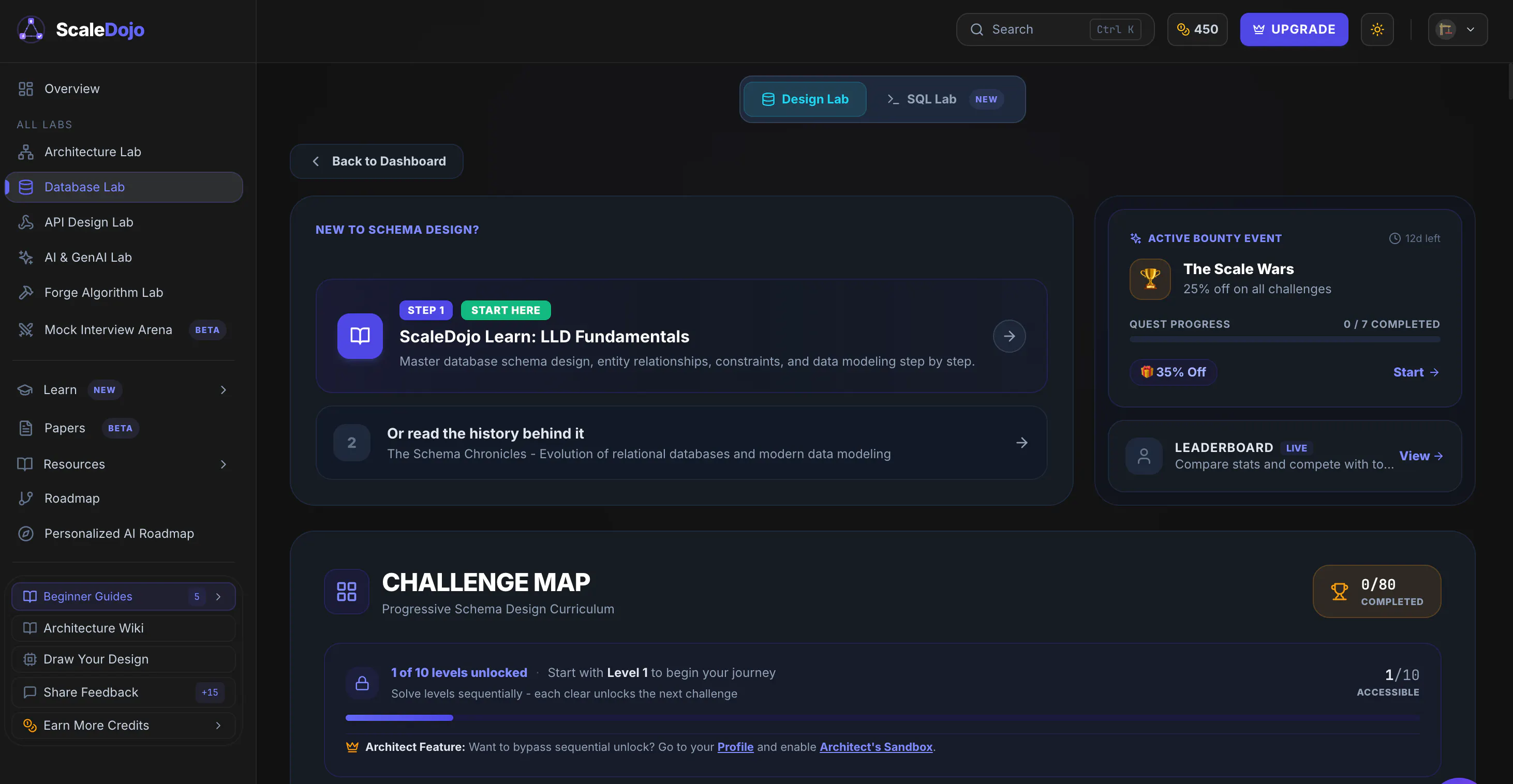Viewport: 1513px width, 784px height.
Task: Click the START HERE badge
Action: tap(506, 310)
